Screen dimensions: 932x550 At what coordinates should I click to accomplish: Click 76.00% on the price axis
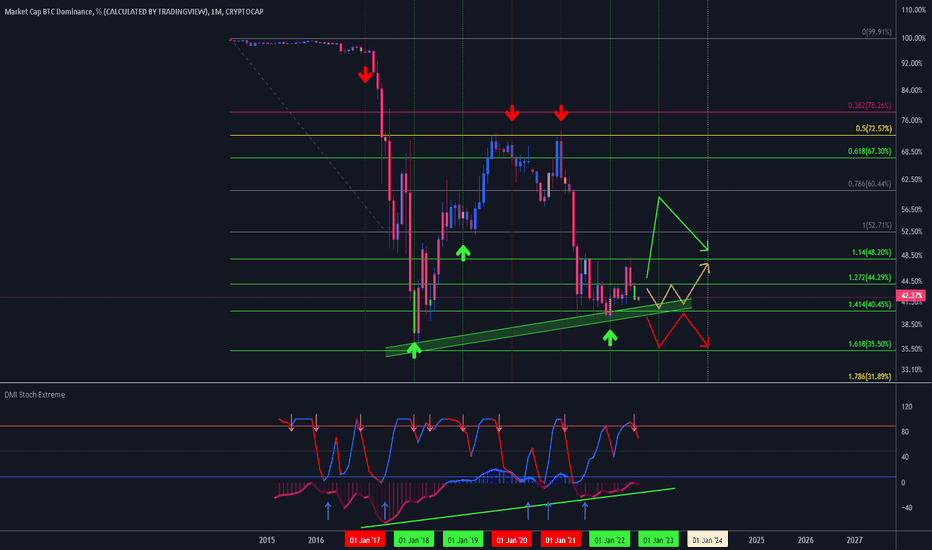(x=912, y=121)
